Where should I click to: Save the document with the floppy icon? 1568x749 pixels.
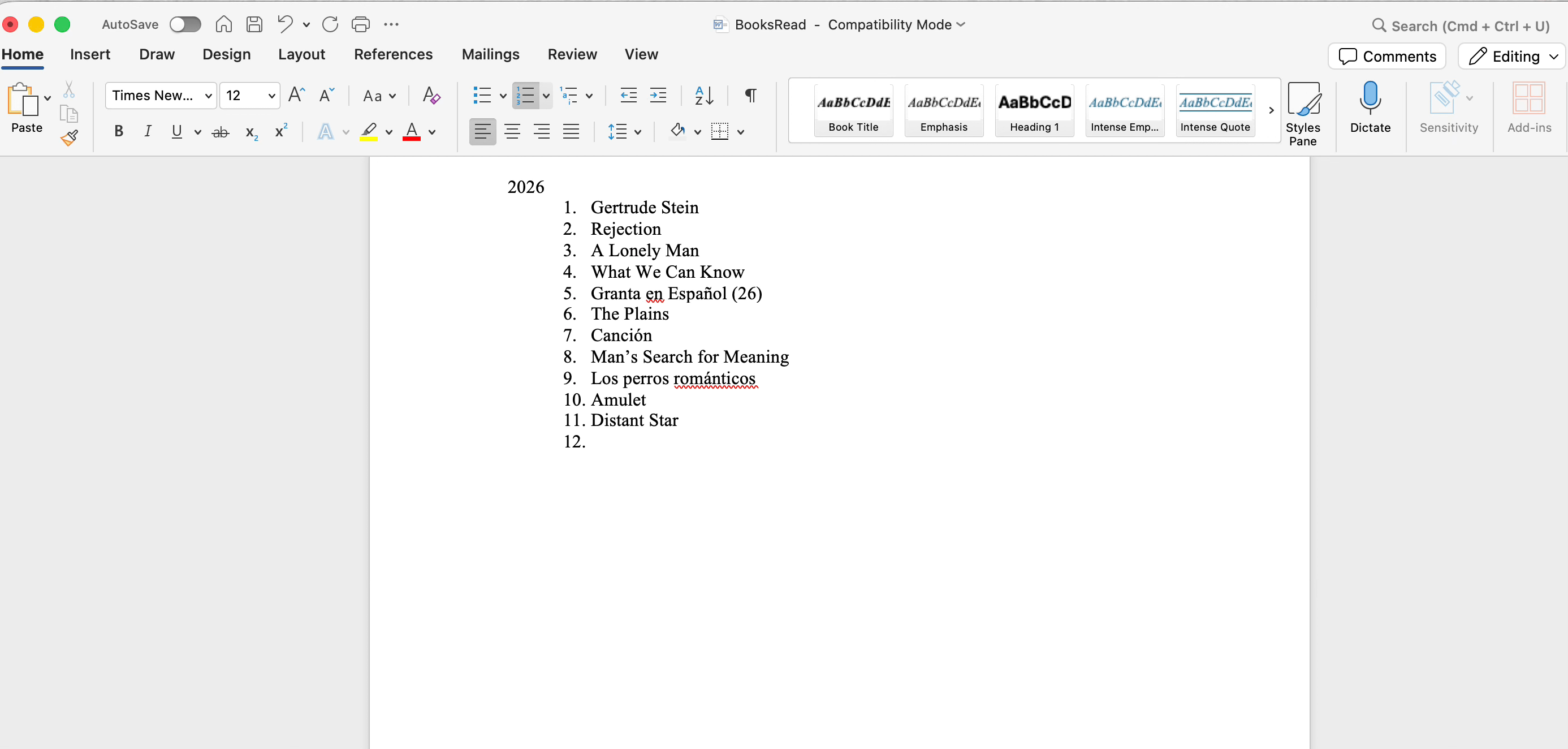click(254, 24)
